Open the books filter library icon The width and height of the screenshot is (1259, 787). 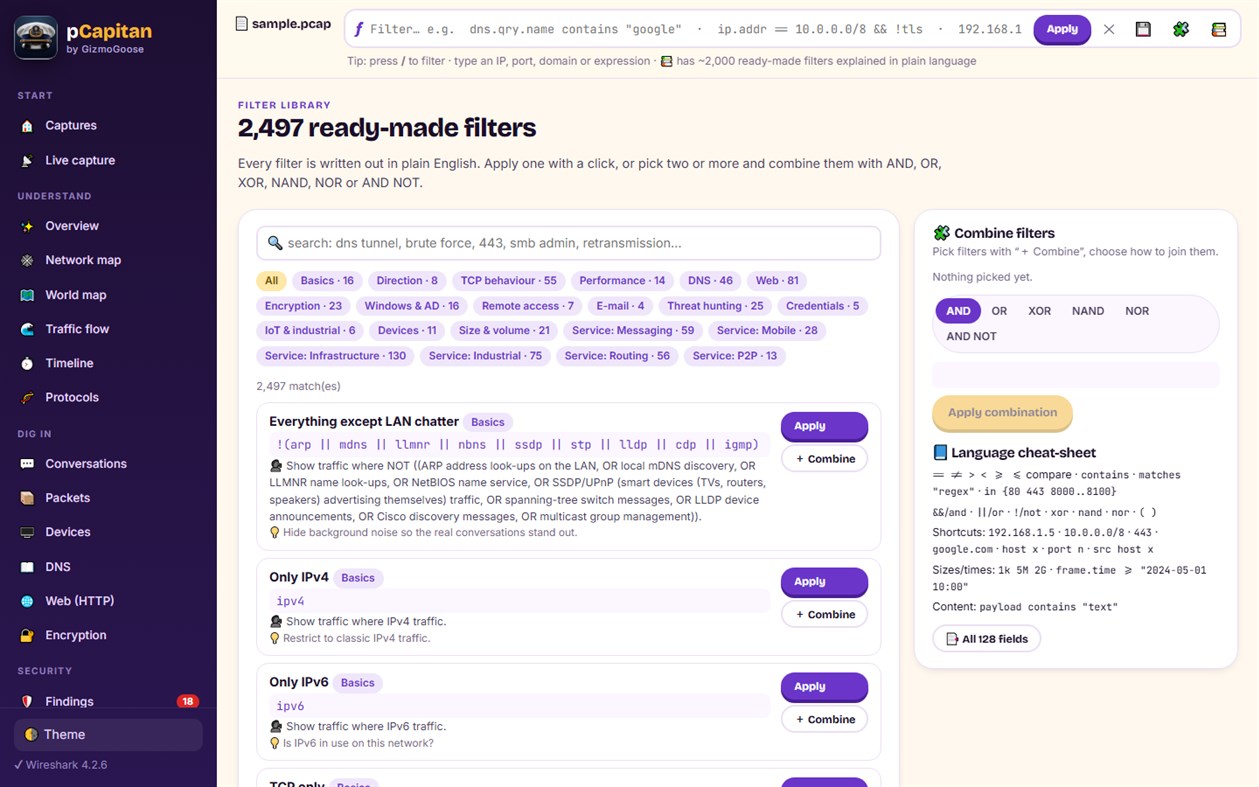click(1218, 30)
